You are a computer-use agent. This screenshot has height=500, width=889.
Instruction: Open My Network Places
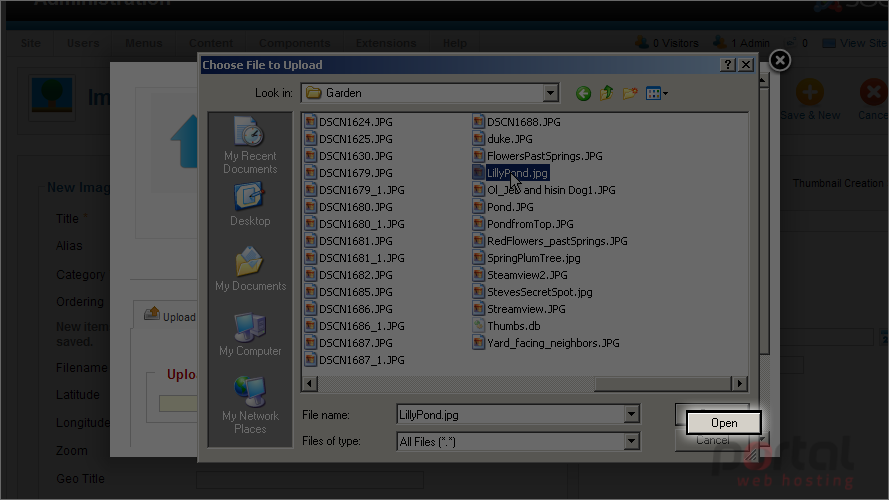click(x=250, y=405)
